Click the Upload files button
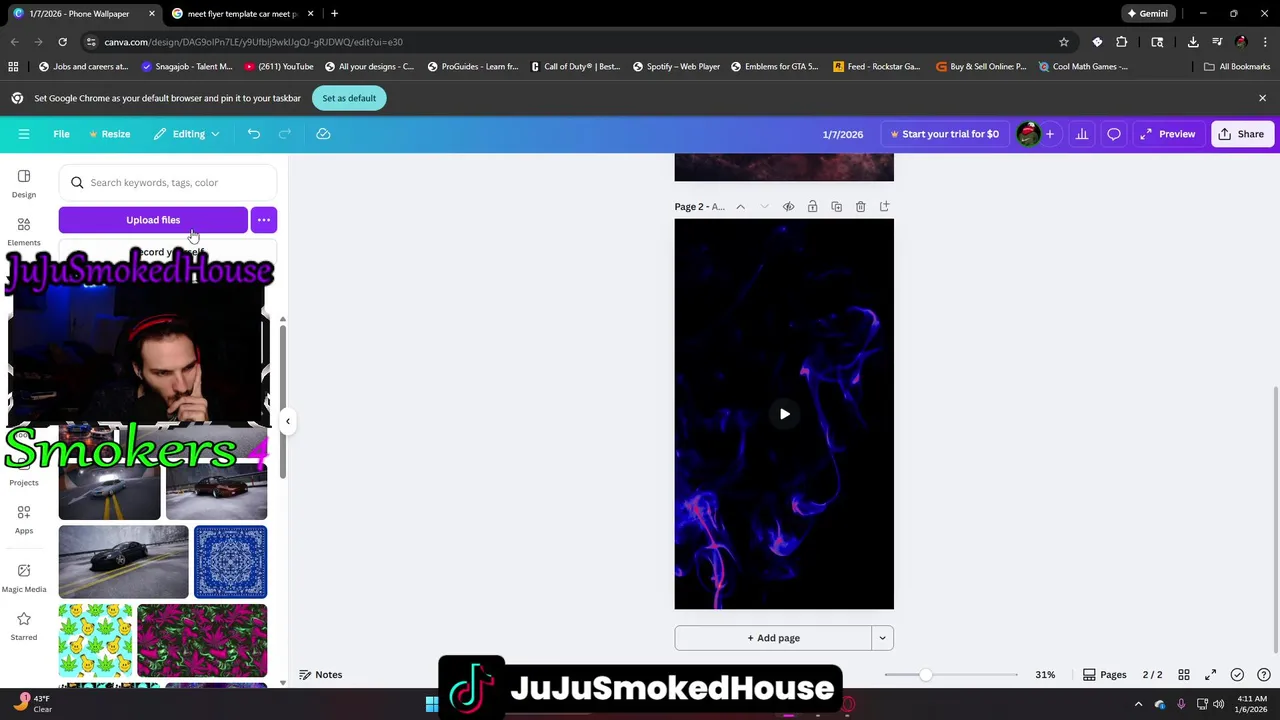 [x=153, y=220]
